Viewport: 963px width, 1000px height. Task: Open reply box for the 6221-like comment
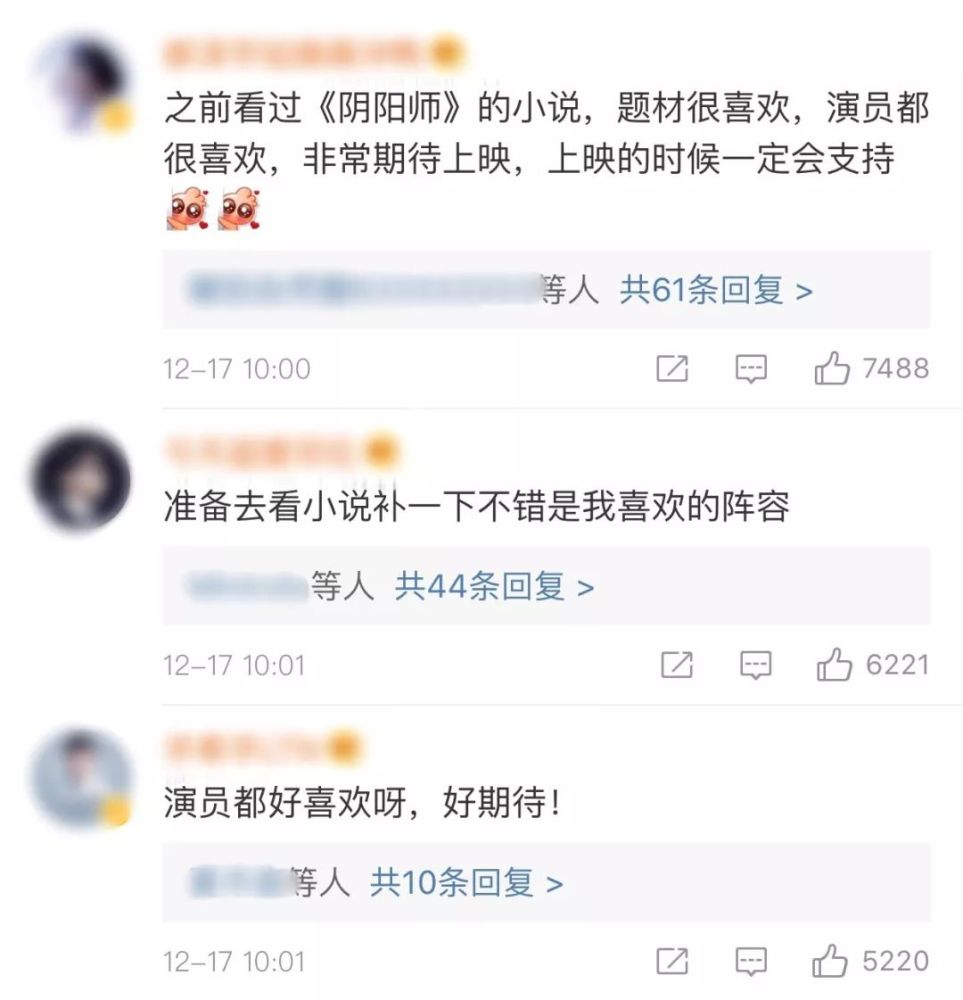(756, 665)
